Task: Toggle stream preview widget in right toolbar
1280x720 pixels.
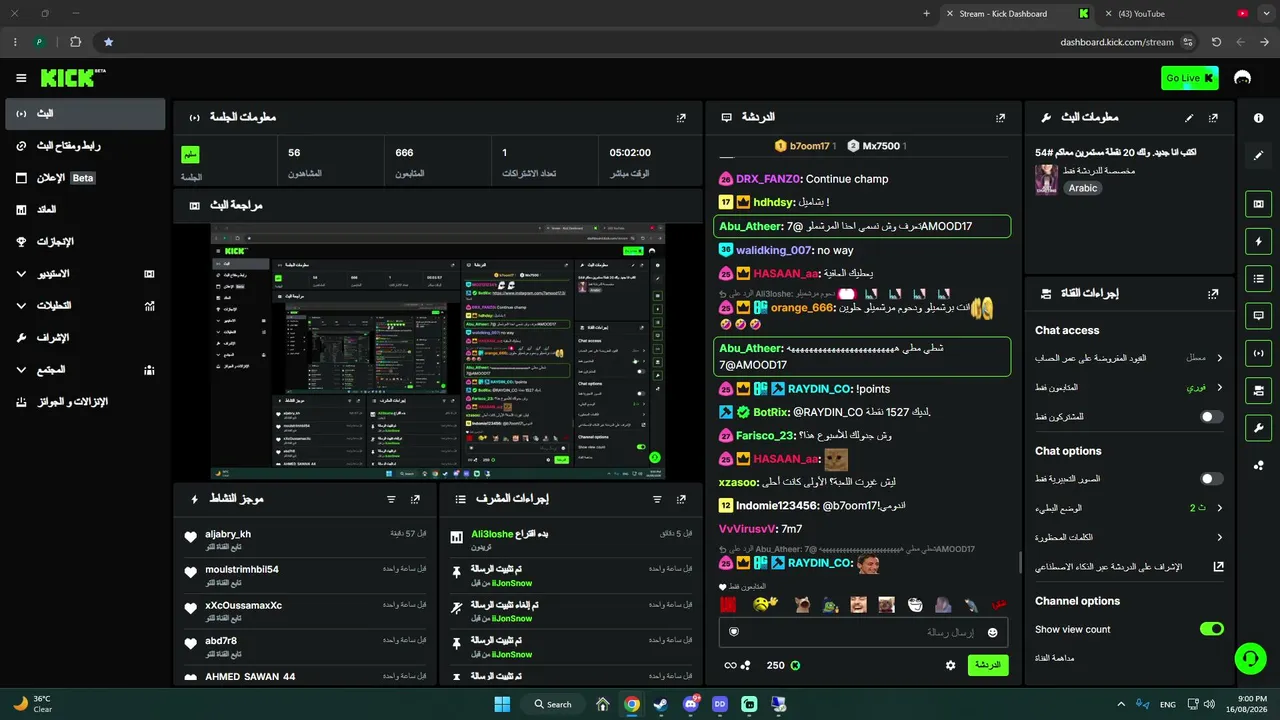Action: tap(1258, 204)
